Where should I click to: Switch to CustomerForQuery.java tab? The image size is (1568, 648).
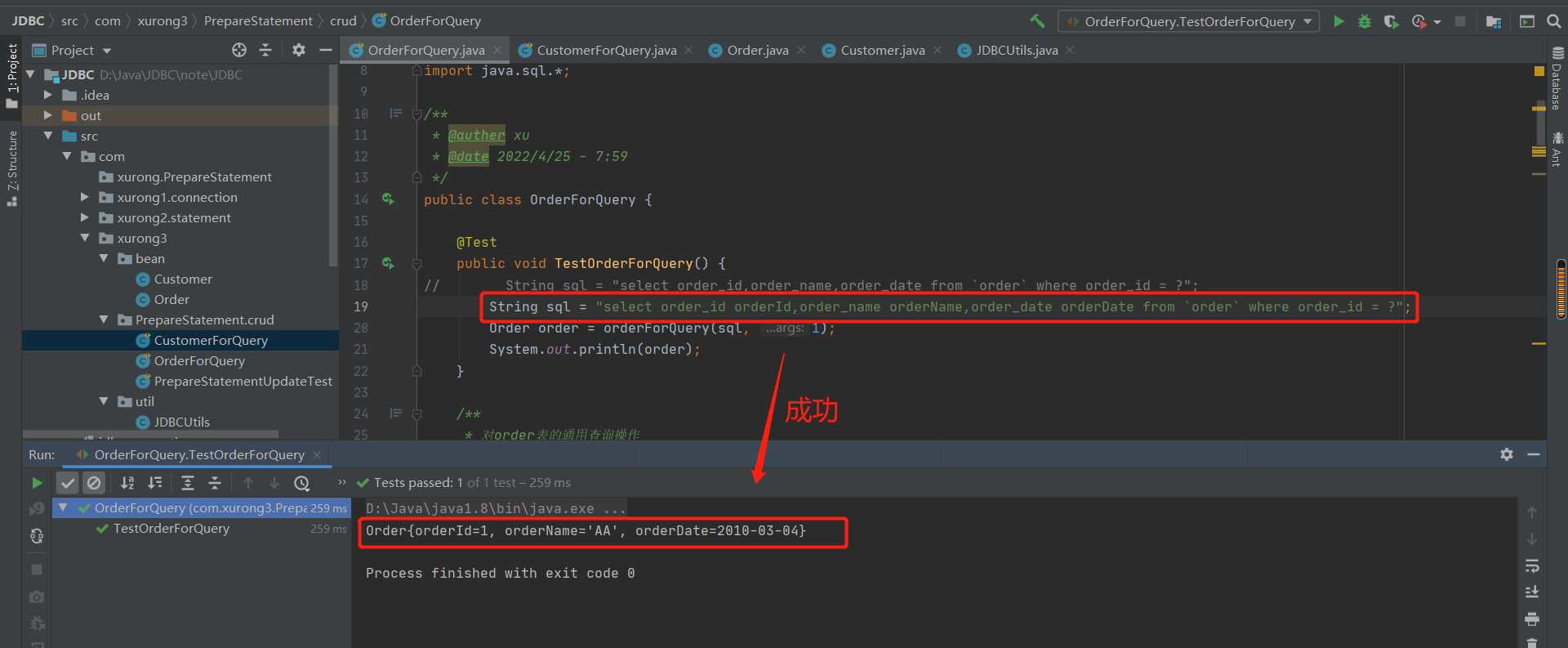pyautogui.click(x=606, y=50)
